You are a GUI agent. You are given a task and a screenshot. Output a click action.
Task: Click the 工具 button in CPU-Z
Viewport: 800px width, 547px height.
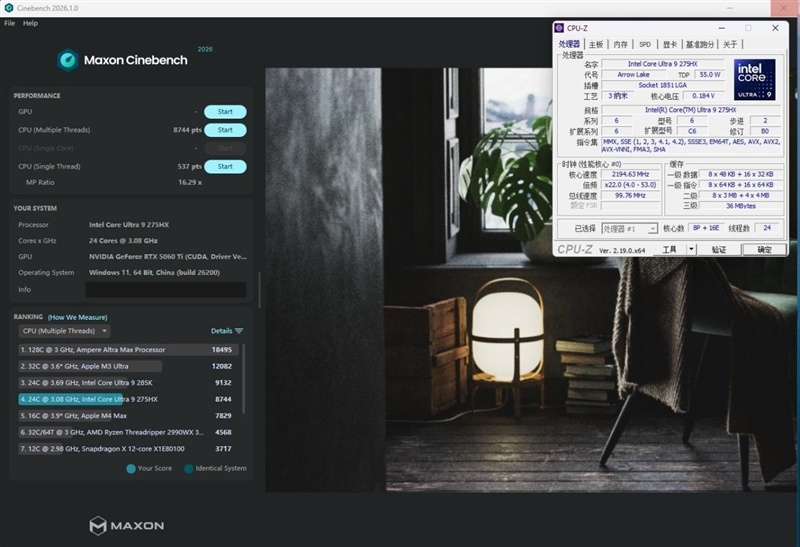pos(669,250)
